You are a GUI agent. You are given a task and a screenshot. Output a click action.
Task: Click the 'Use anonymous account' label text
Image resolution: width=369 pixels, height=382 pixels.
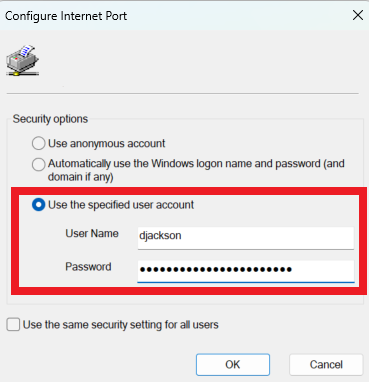[x=107, y=143]
